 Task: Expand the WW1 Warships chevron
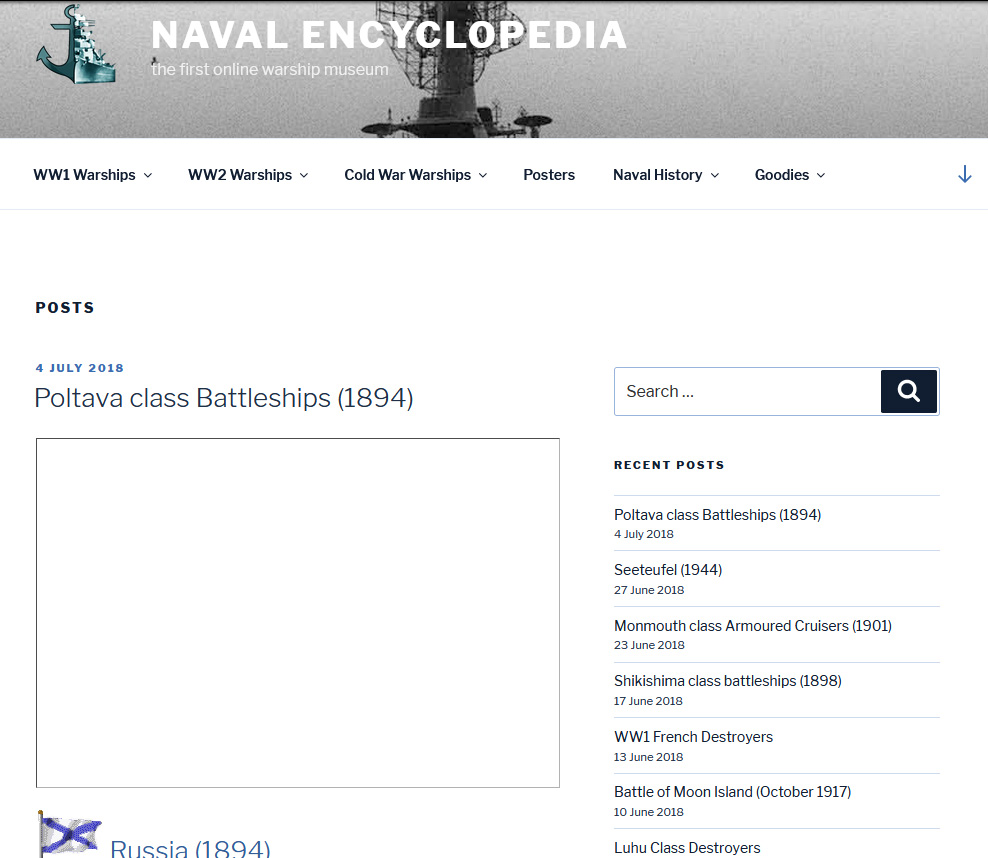click(148, 175)
